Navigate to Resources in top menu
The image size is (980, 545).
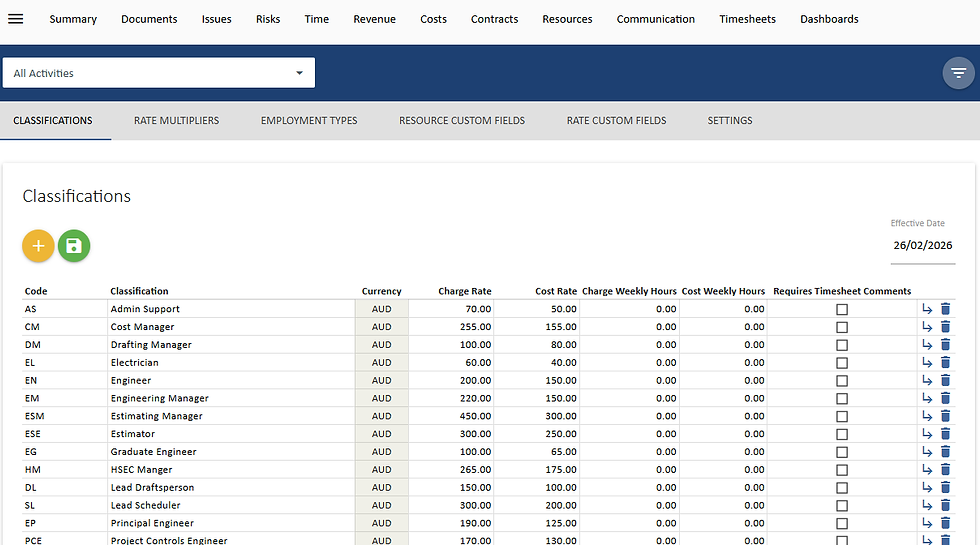568,19
